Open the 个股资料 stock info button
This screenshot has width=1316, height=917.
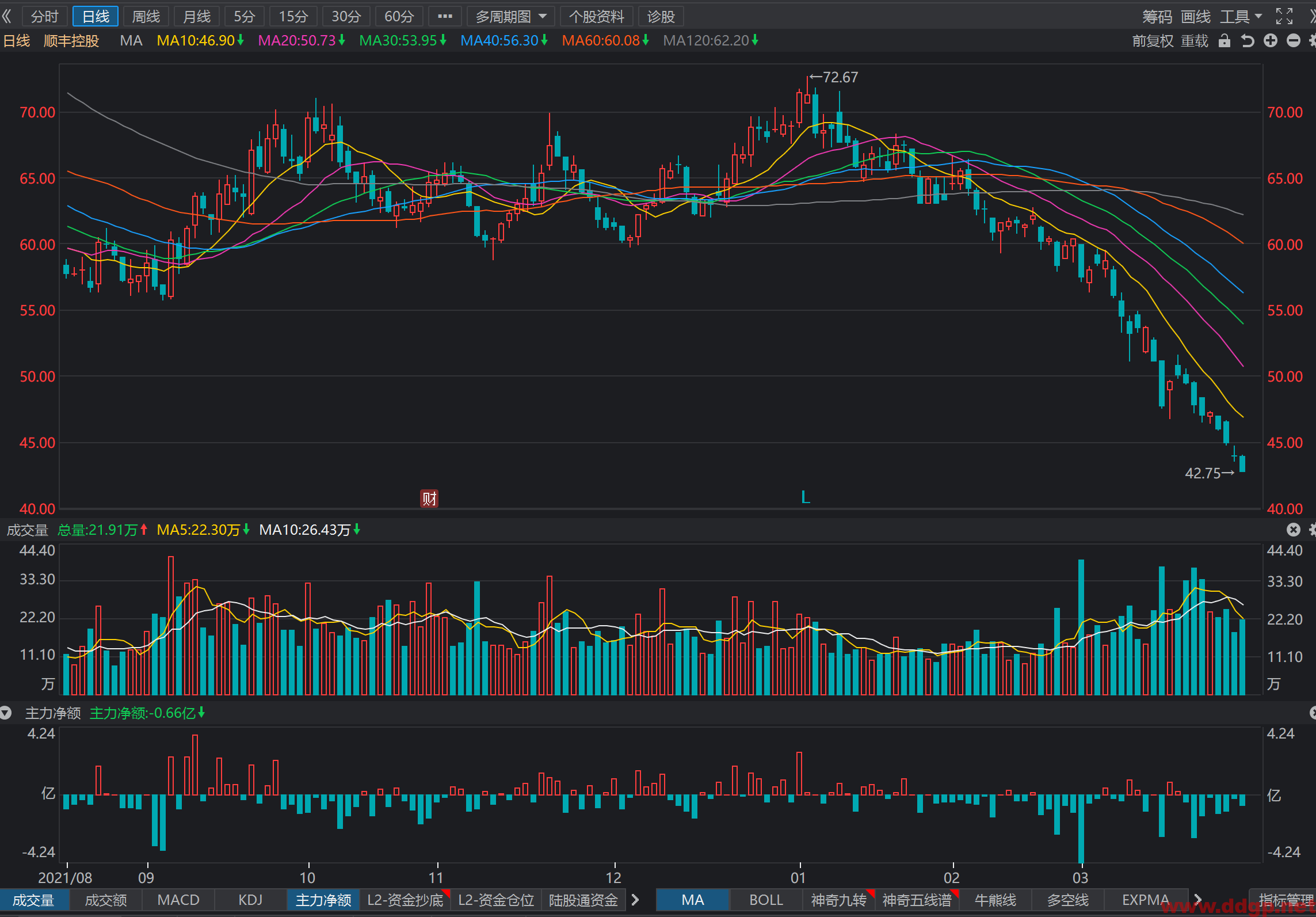597,16
